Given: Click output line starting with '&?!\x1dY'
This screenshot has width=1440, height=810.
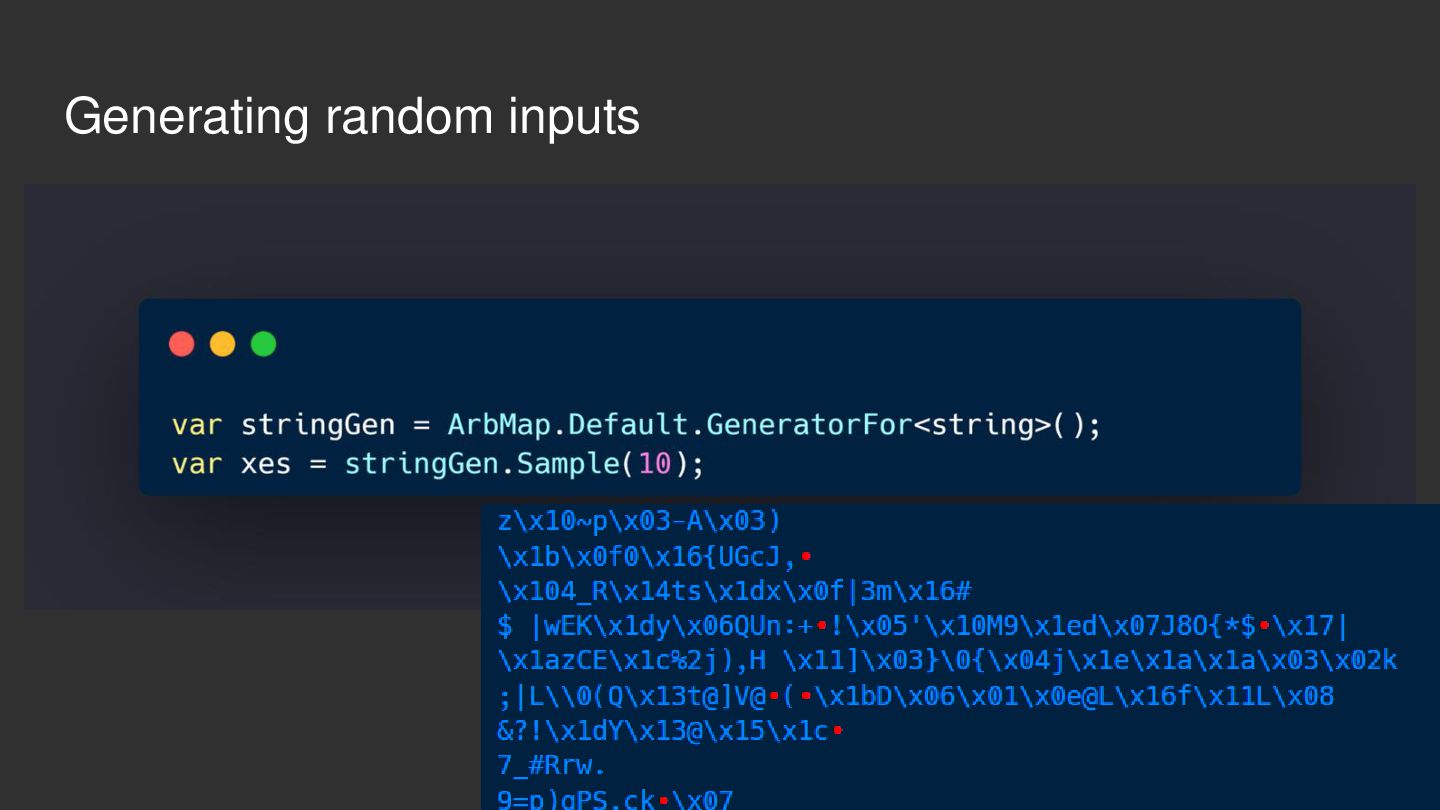Looking at the screenshot, I should coord(669,731).
